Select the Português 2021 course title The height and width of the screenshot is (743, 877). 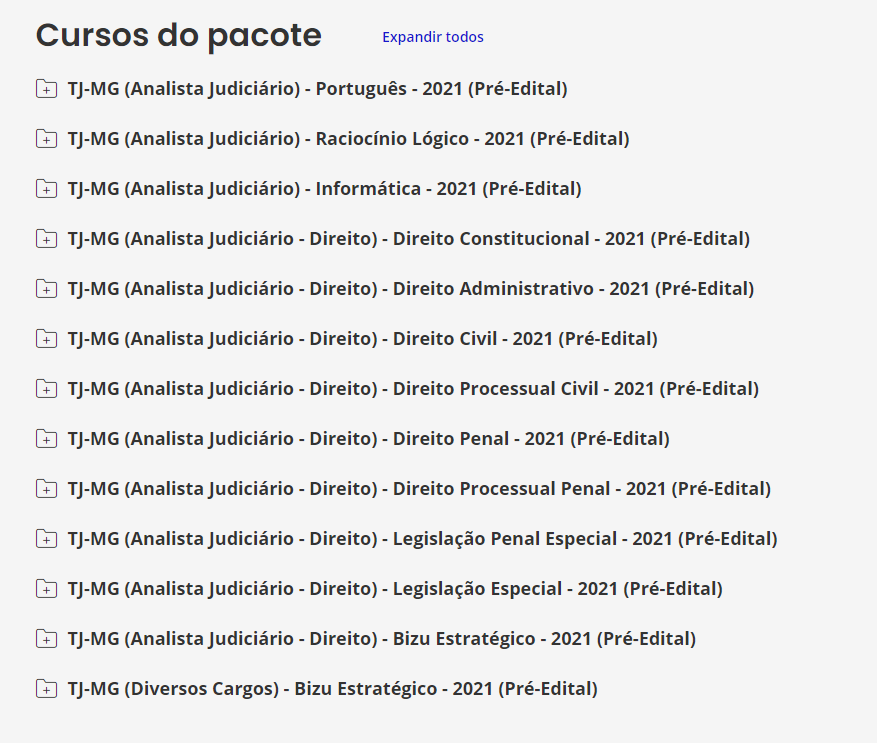click(x=317, y=89)
